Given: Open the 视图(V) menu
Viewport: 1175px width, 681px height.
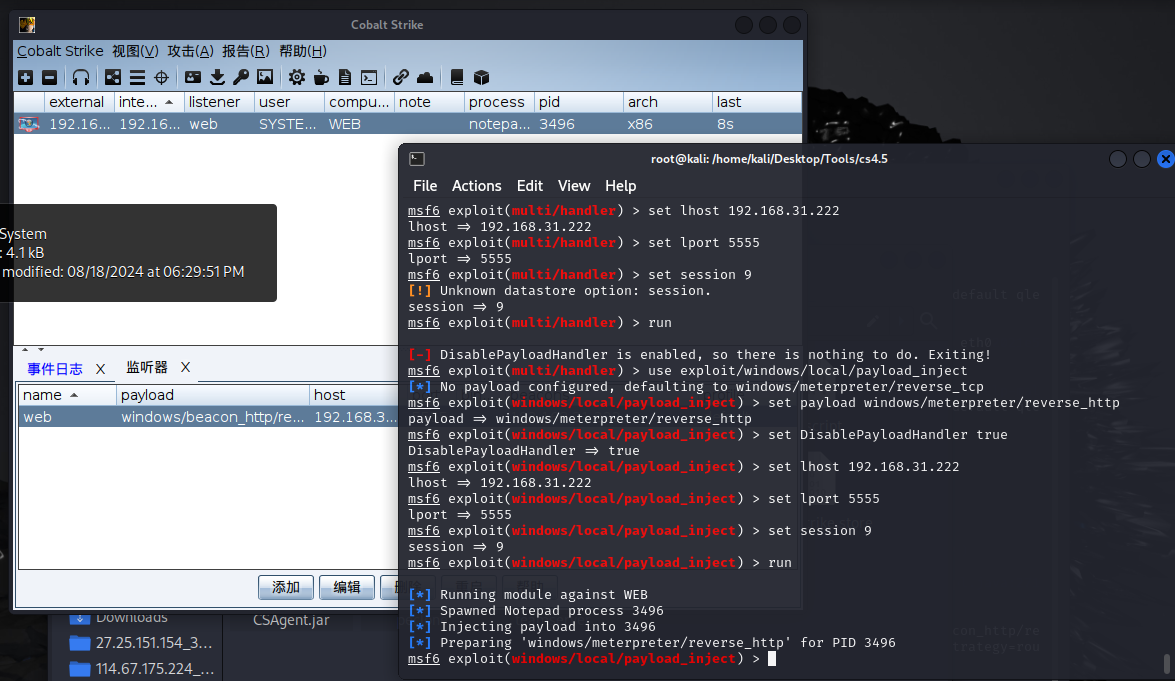Looking at the screenshot, I should pos(136,51).
